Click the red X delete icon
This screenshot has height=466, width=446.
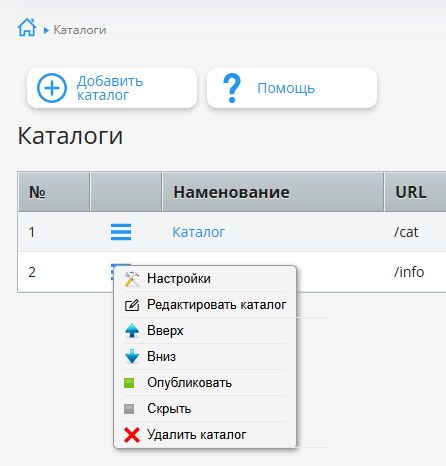coord(132,435)
